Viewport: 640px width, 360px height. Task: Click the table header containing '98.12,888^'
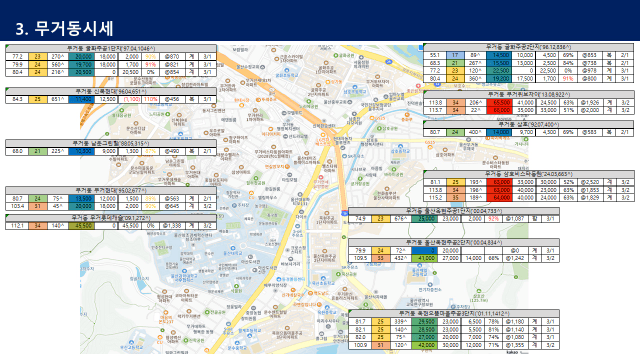coord(529,47)
